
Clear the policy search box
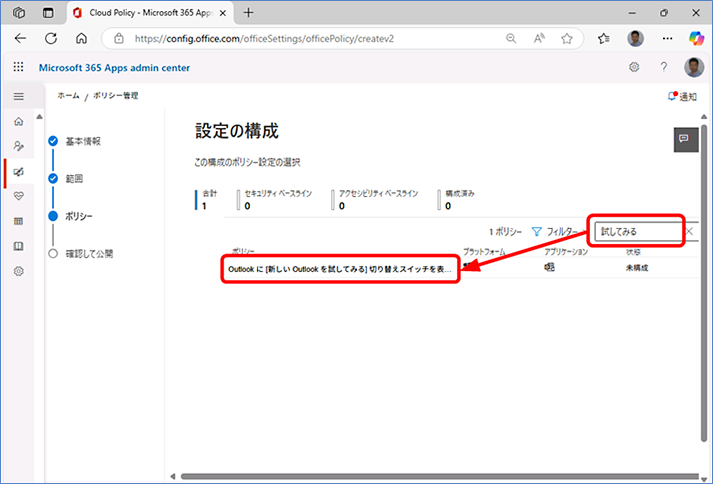(x=690, y=232)
